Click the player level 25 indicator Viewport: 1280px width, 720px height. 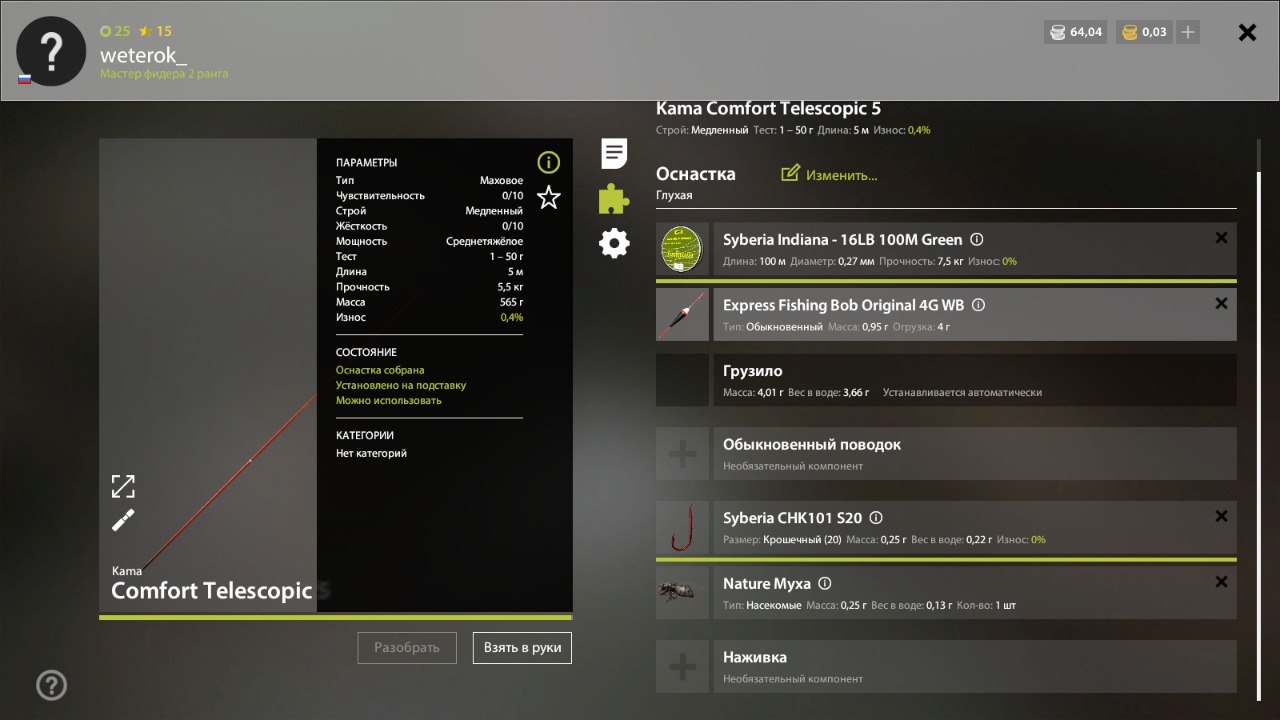pos(115,31)
